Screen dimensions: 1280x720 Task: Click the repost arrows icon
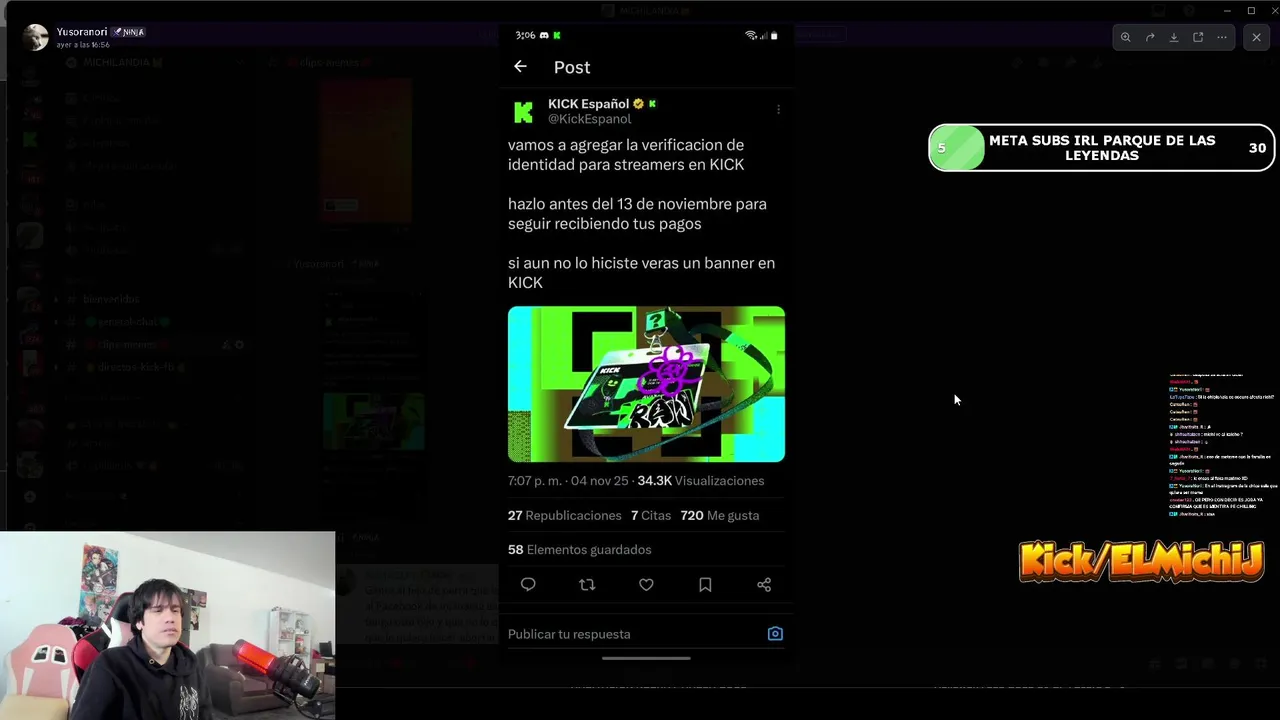click(587, 585)
